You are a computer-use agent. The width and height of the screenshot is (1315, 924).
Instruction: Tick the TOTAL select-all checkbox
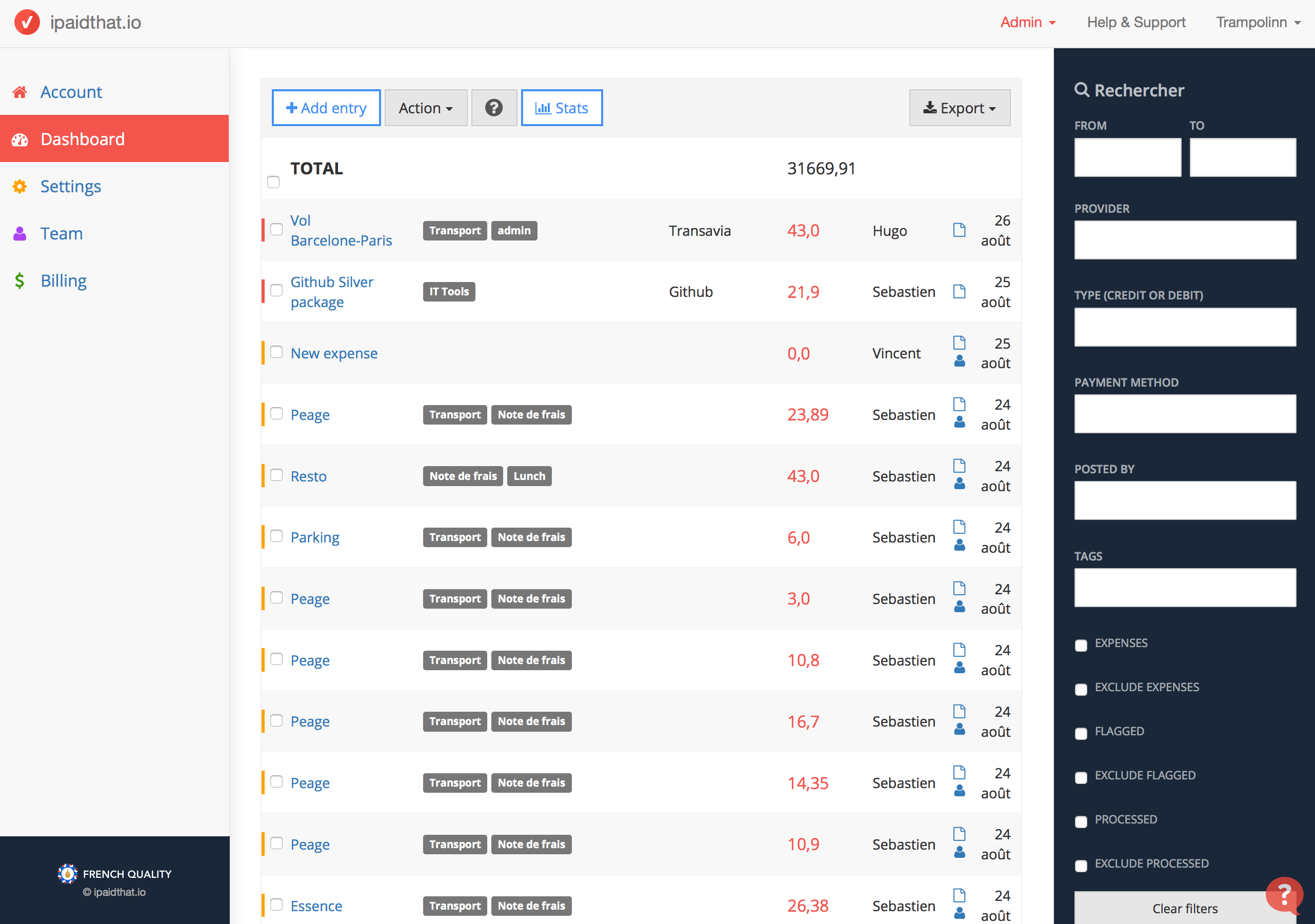tap(273, 182)
